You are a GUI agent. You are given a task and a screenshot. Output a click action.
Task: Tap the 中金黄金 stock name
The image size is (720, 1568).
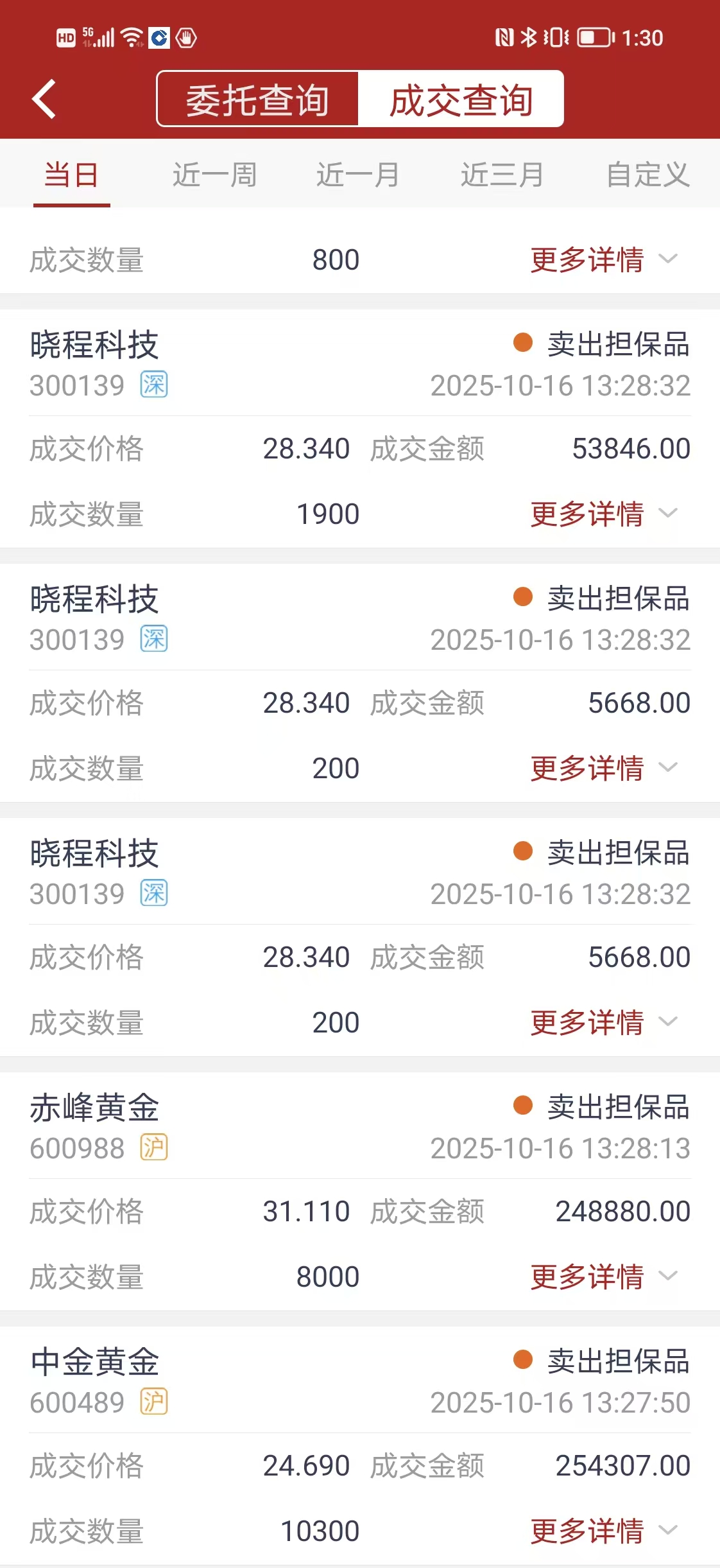tap(94, 1362)
